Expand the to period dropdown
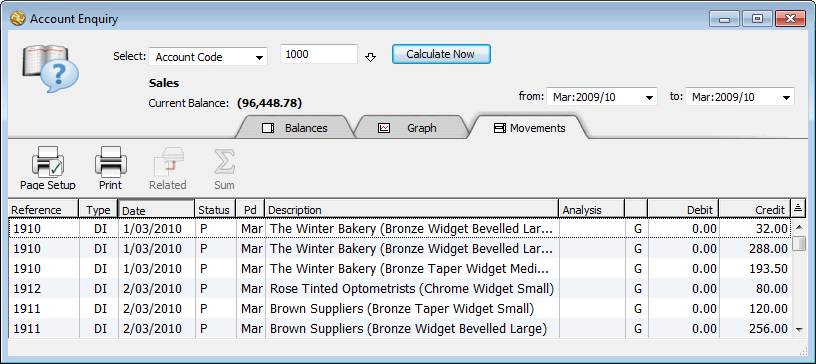 pos(740,97)
